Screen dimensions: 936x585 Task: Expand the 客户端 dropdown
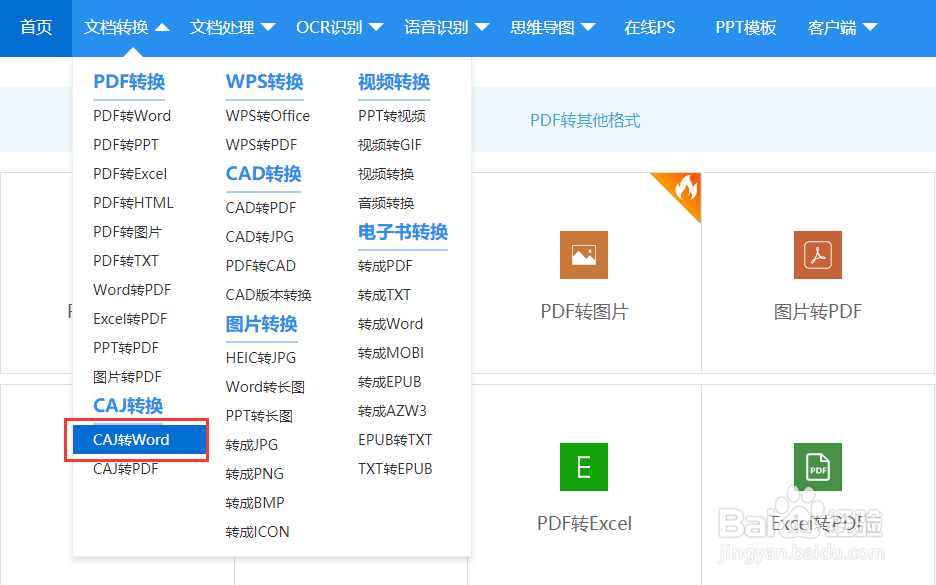pos(842,27)
